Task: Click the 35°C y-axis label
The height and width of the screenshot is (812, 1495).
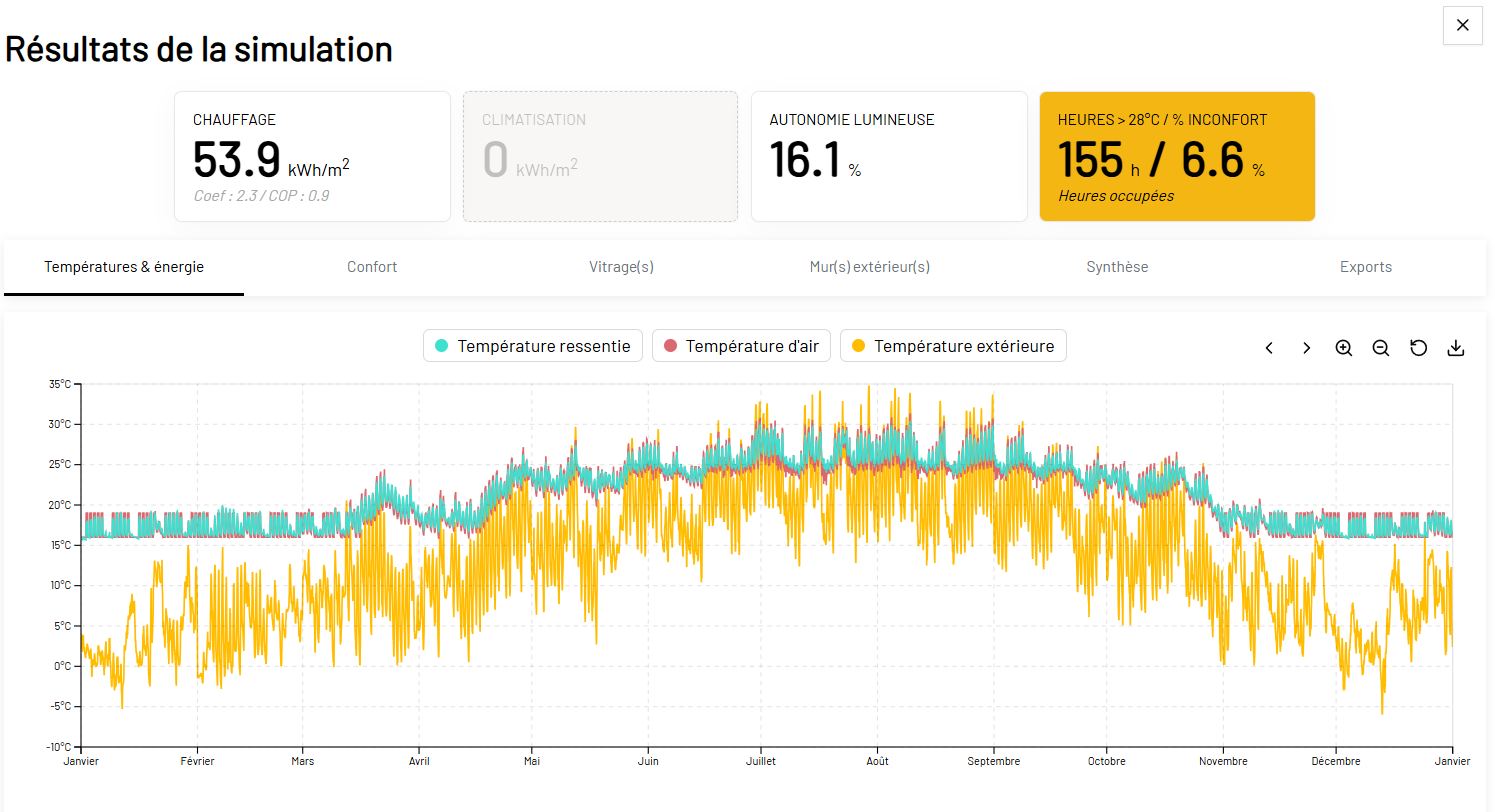Action: 60,384
